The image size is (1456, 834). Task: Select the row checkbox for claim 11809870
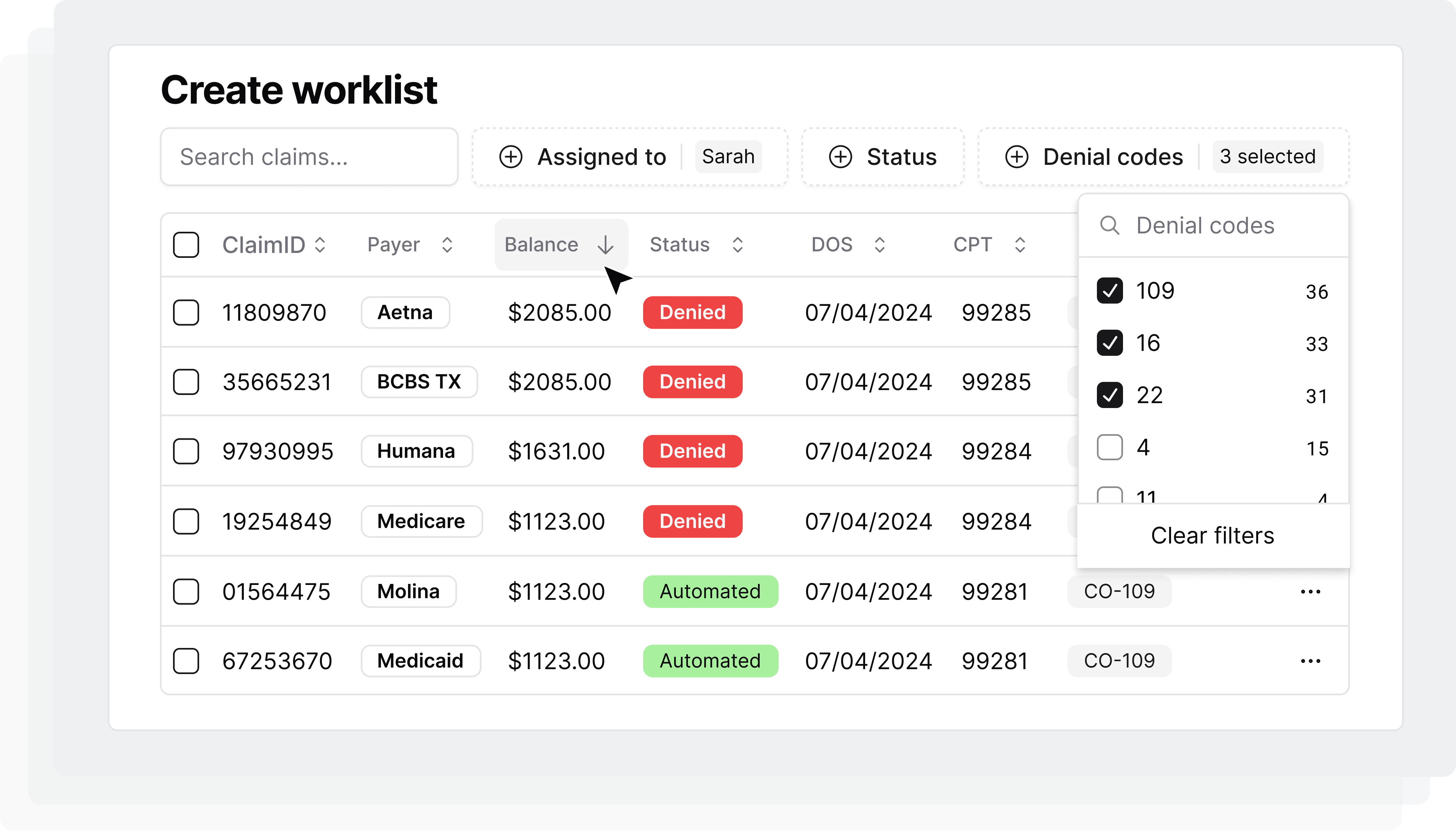pyautogui.click(x=186, y=312)
